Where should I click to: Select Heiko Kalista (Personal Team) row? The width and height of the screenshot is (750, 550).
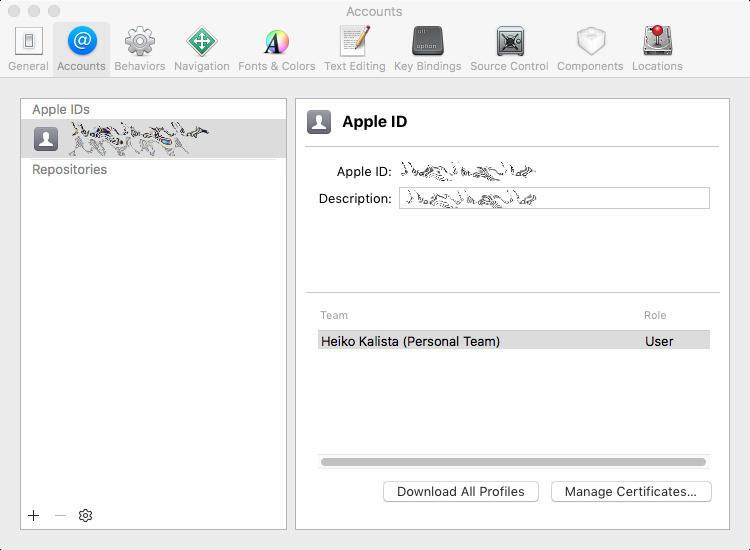pos(514,341)
